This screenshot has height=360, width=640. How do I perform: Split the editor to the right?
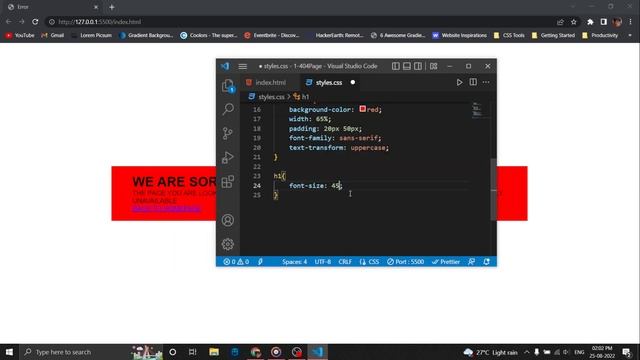coord(473,82)
